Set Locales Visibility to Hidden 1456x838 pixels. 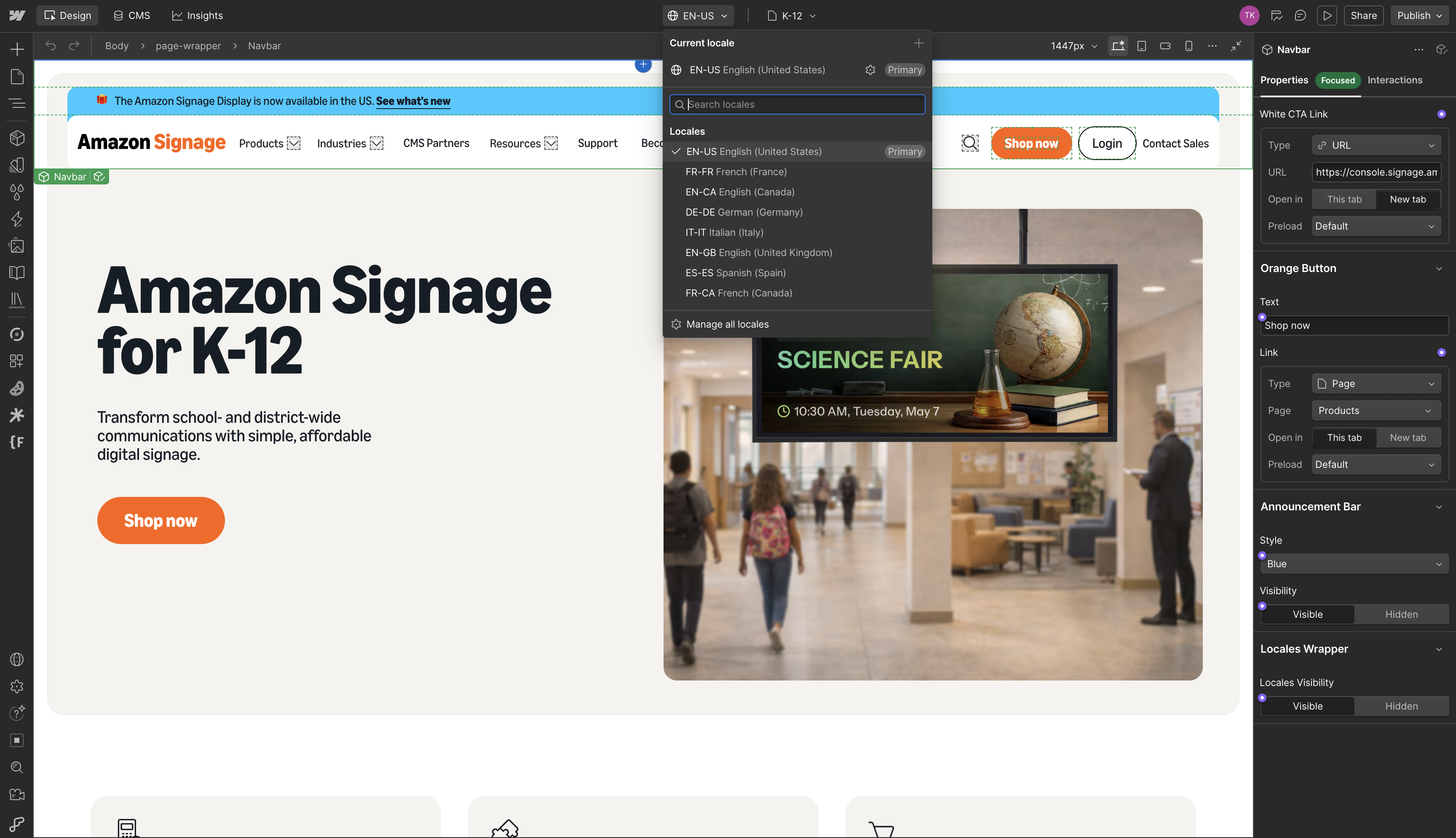pyautogui.click(x=1401, y=706)
